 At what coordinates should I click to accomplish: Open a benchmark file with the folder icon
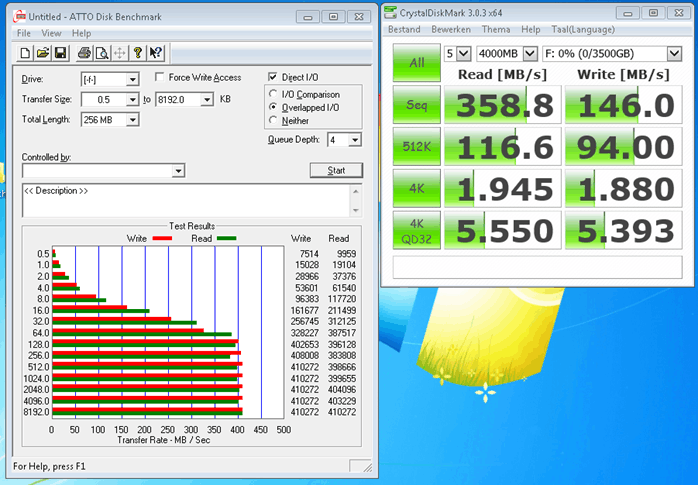pyautogui.click(x=44, y=53)
